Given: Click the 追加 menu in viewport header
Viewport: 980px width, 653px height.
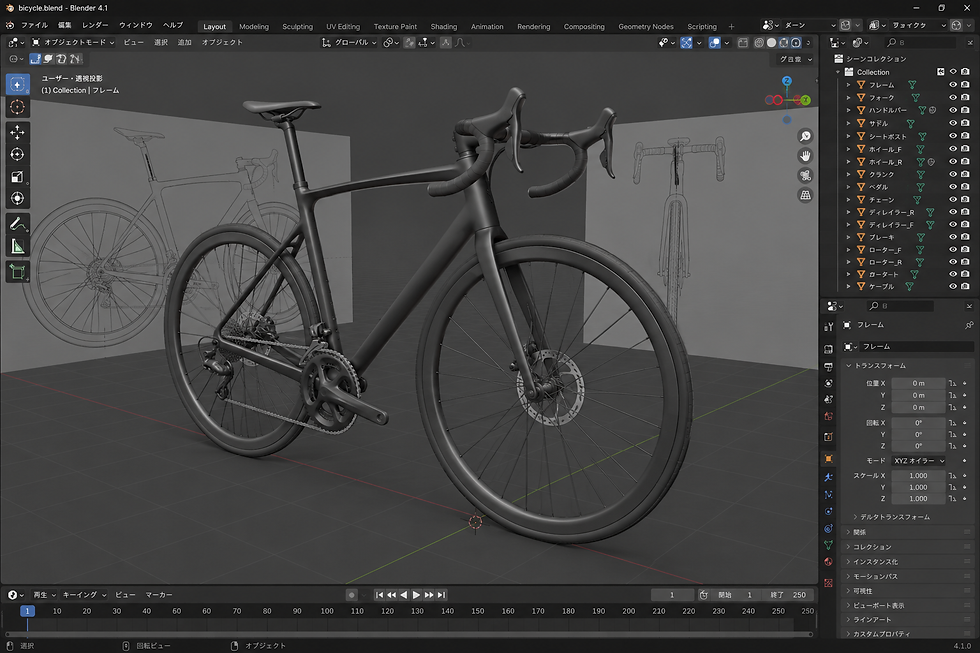Looking at the screenshot, I should [184, 42].
